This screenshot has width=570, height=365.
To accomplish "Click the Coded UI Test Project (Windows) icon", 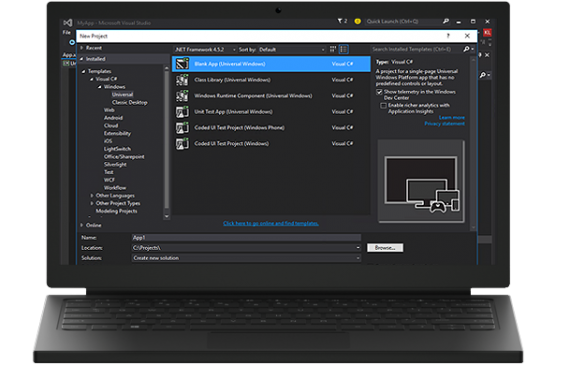I will coord(182,144).
